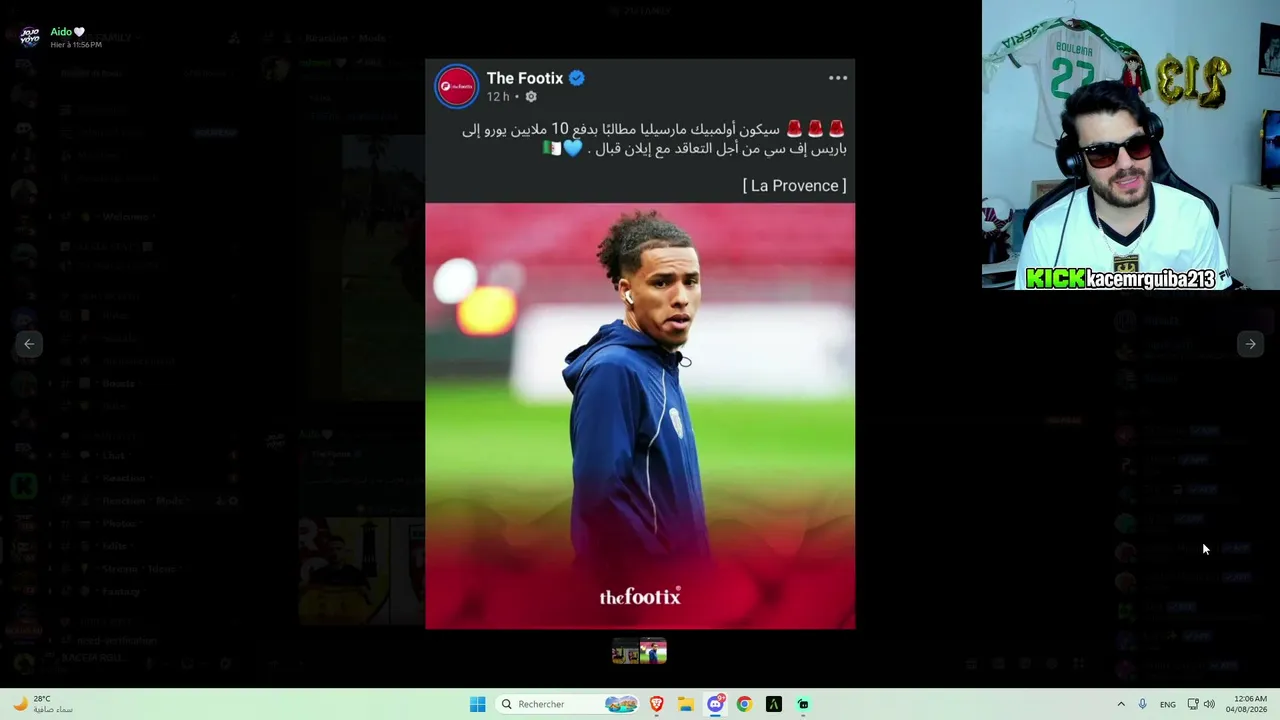Open Aido's avatar in the viewer header
The height and width of the screenshot is (720, 1280).
coord(30,38)
